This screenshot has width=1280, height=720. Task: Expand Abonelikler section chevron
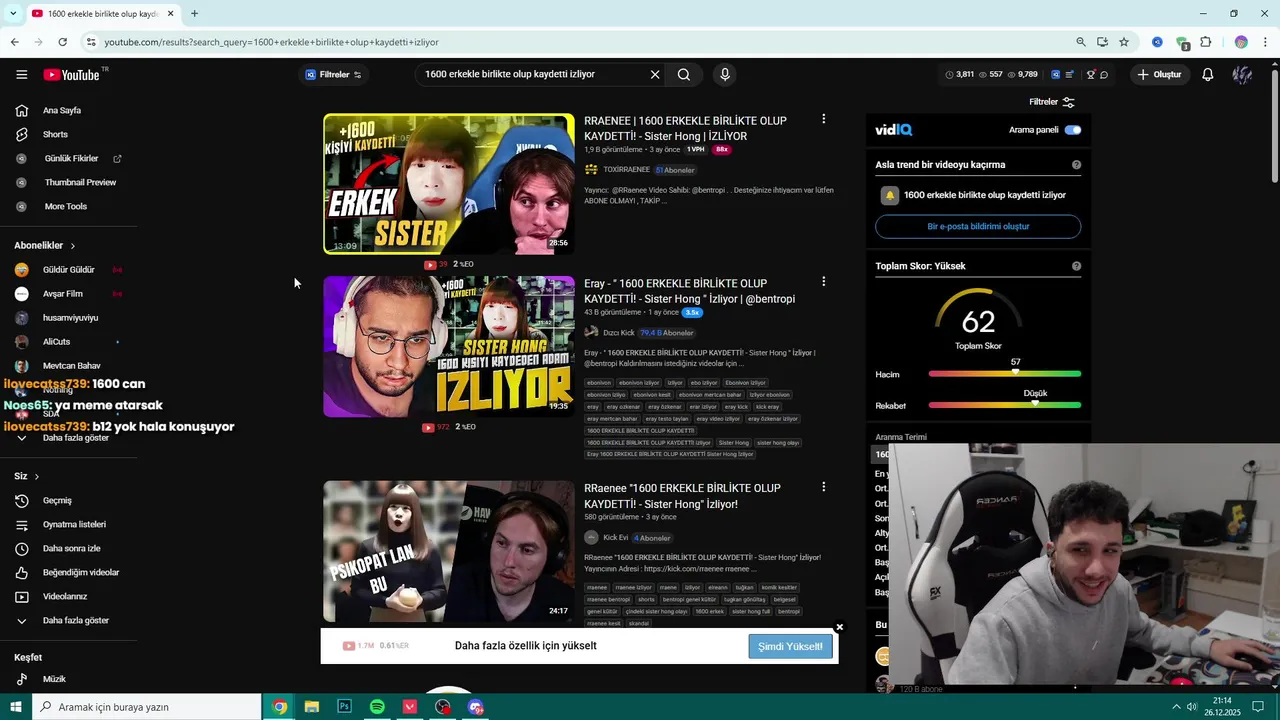(72, 246)
